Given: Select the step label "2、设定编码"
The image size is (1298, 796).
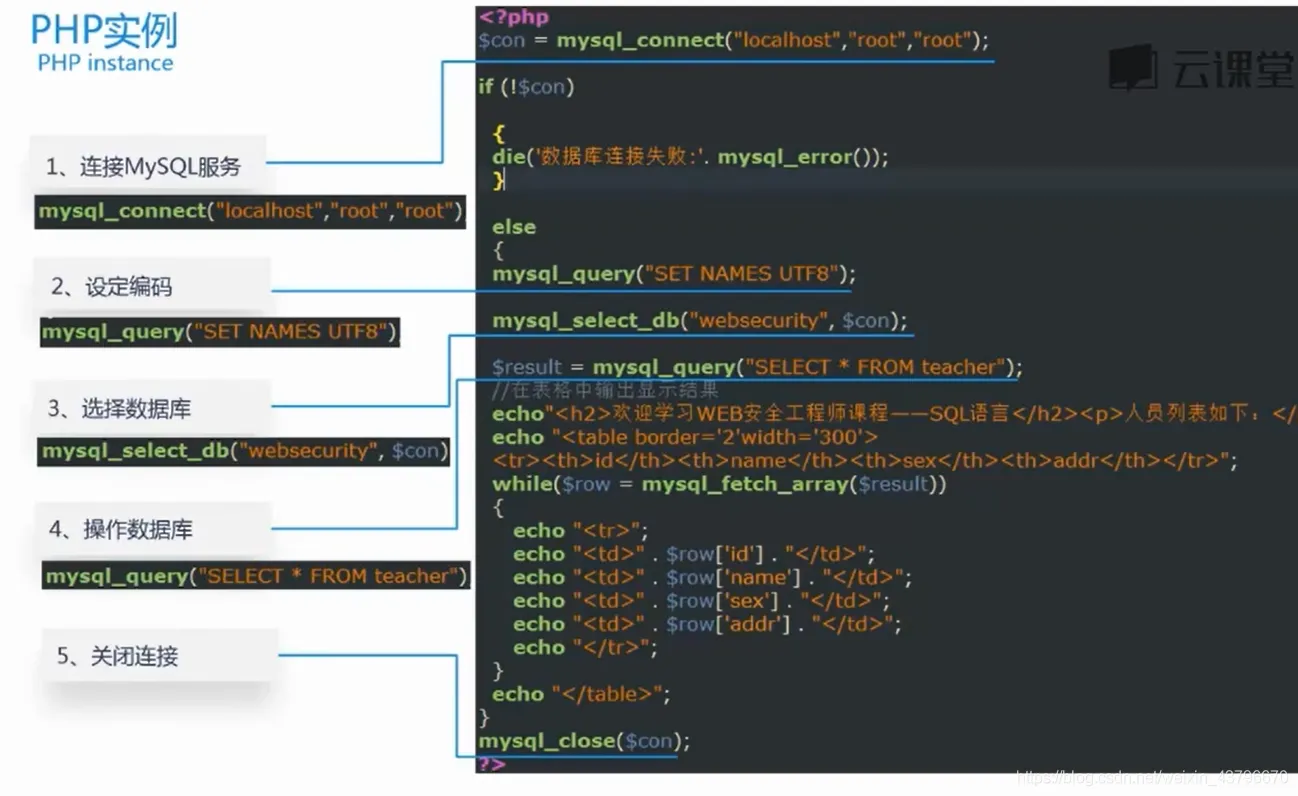Looking at the screenshot, I should click(112, 287).
